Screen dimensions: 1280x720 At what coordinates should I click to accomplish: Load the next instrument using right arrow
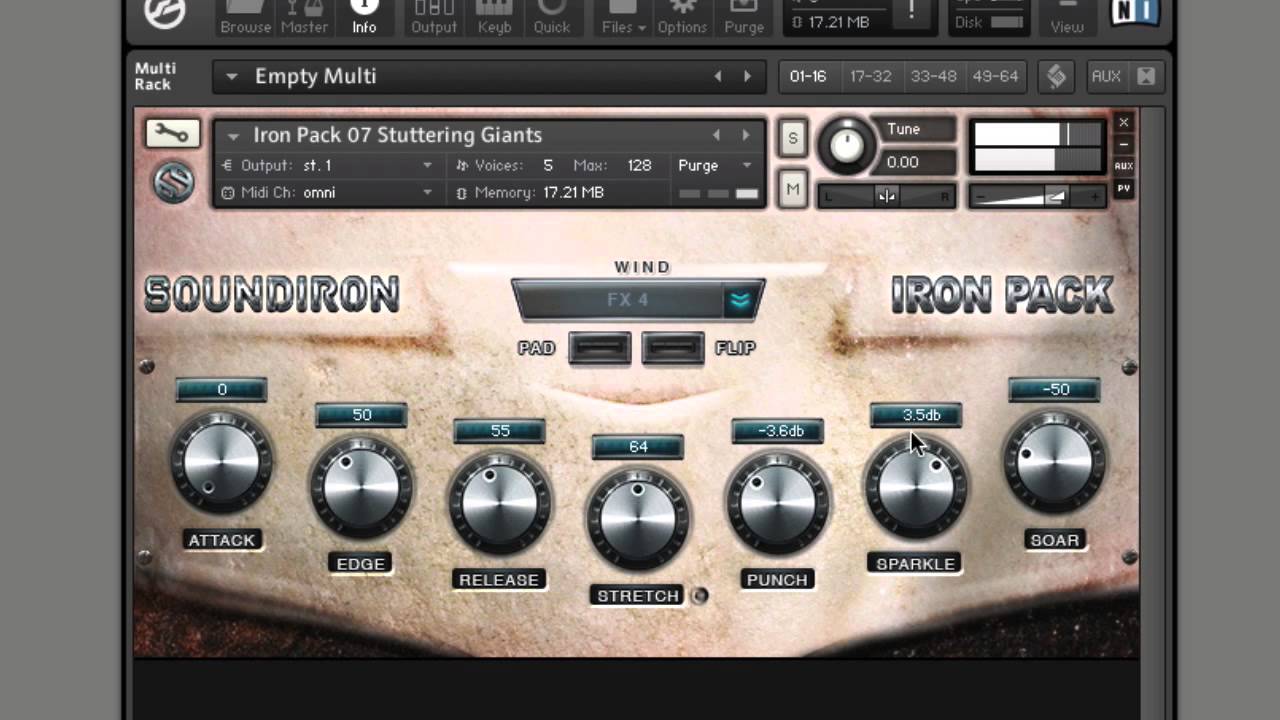pos(746,135)
